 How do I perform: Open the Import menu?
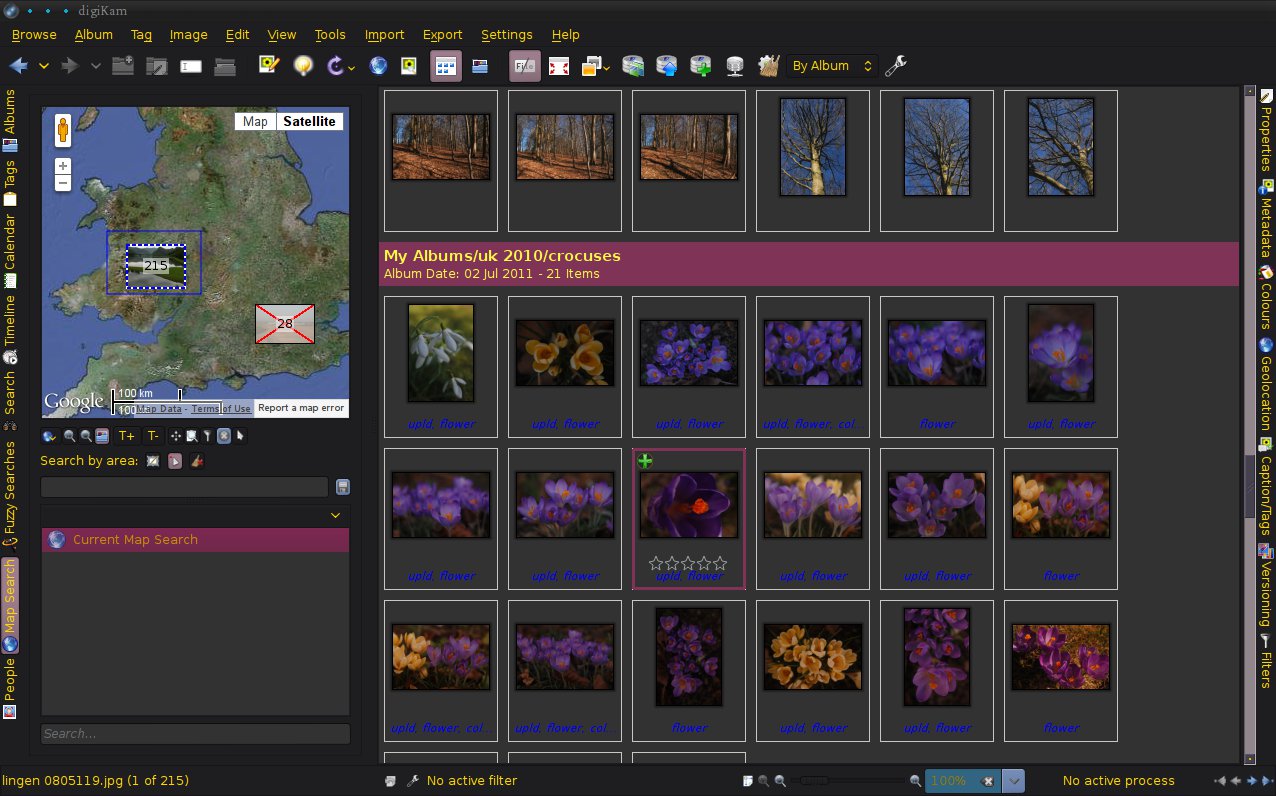[x=385, y=34]
